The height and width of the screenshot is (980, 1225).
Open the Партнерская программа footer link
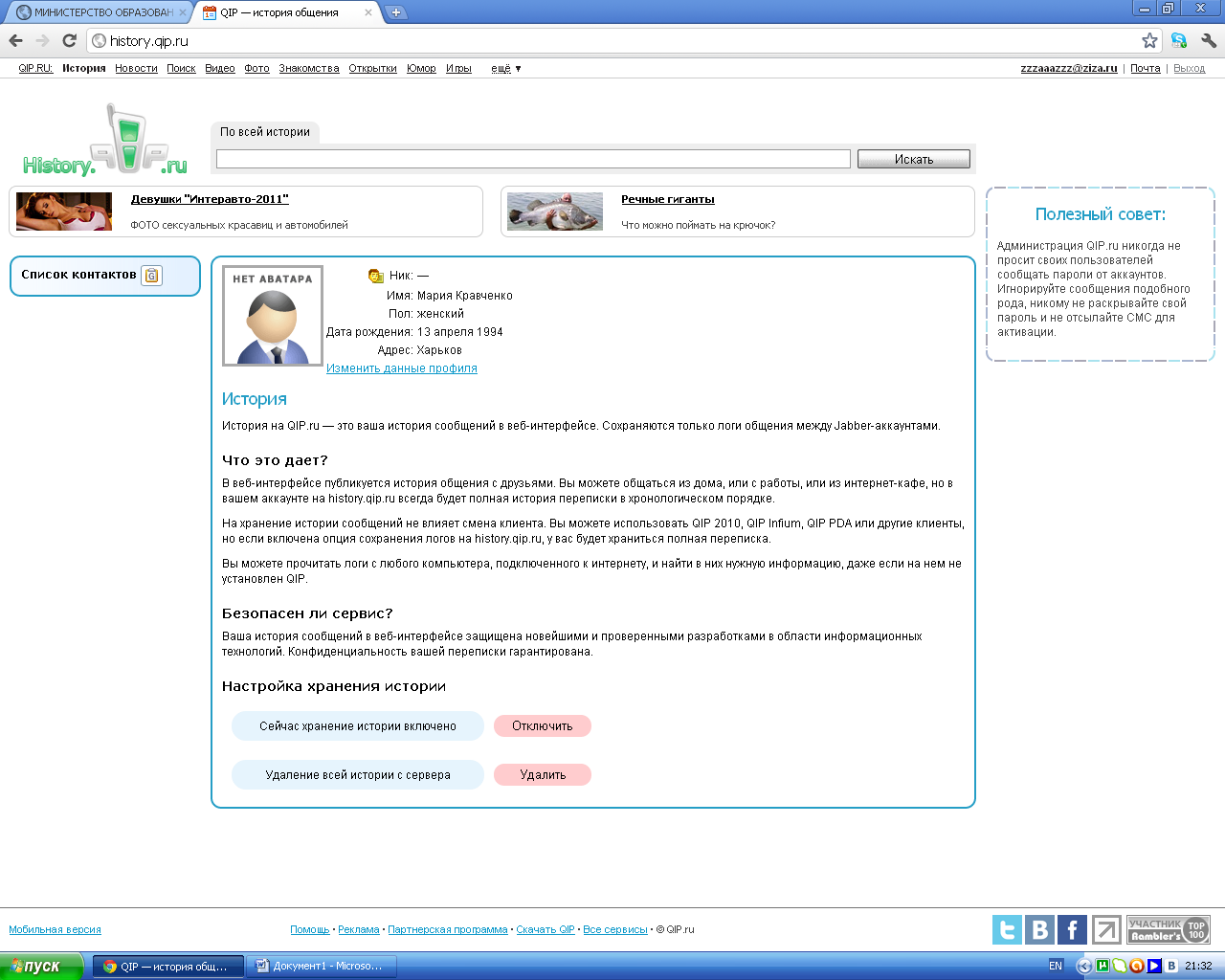[x=448, y=929]
